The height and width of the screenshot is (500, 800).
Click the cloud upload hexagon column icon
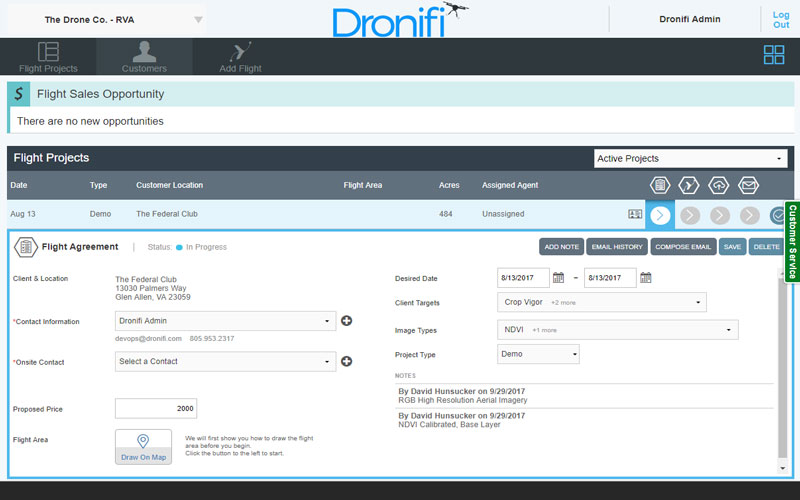coord(719,185)
